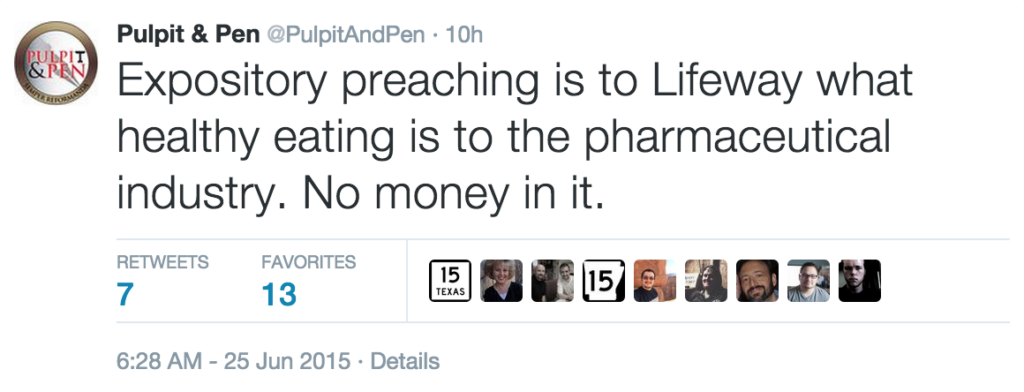1024x392 pixels.
Task: Click the 15 Texas highway sign avatar
Action: point(451,281)
